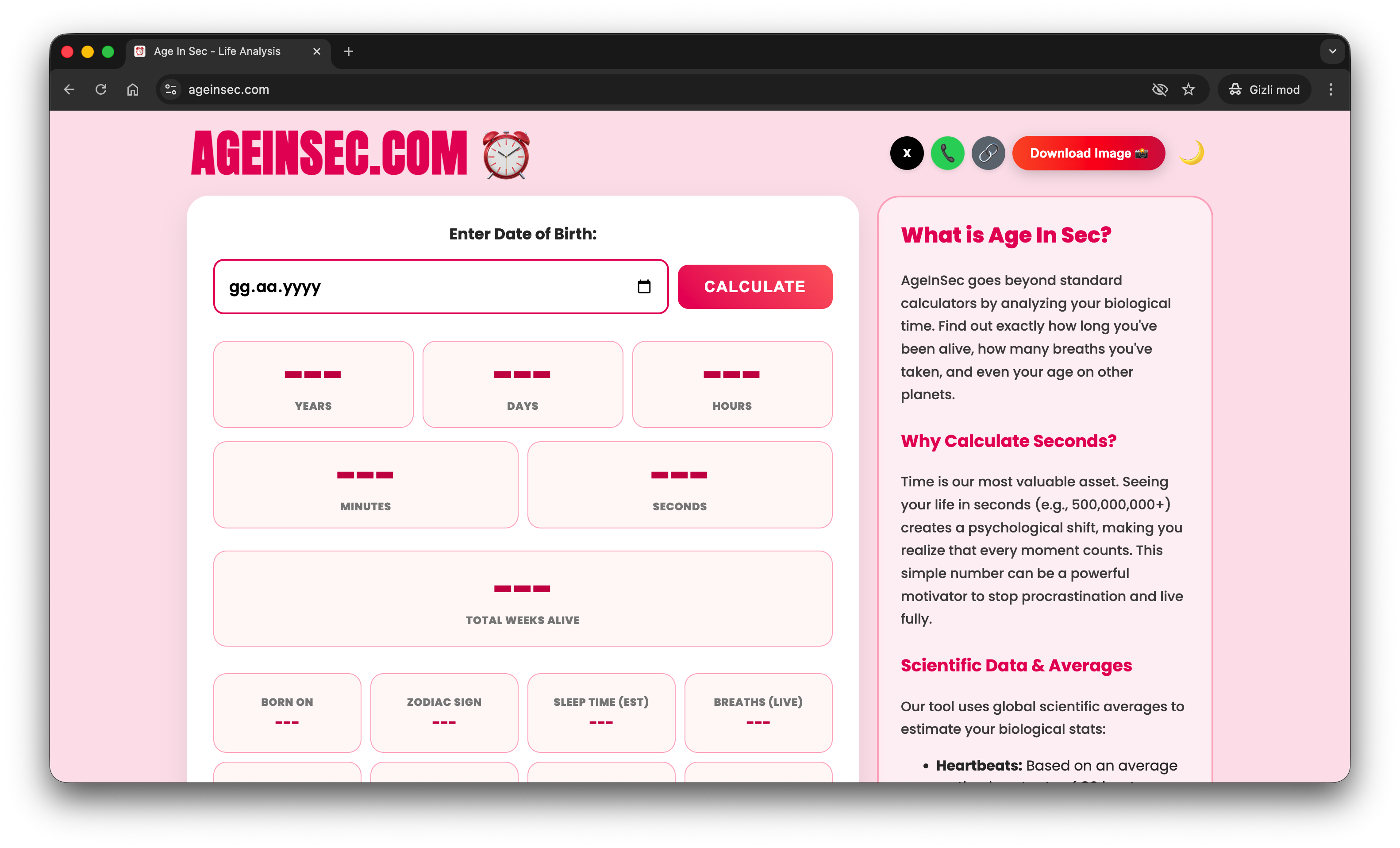Share via the green phone WhatsApp icon
This screenshot has height=848, width=1400.
click(948, 153)
